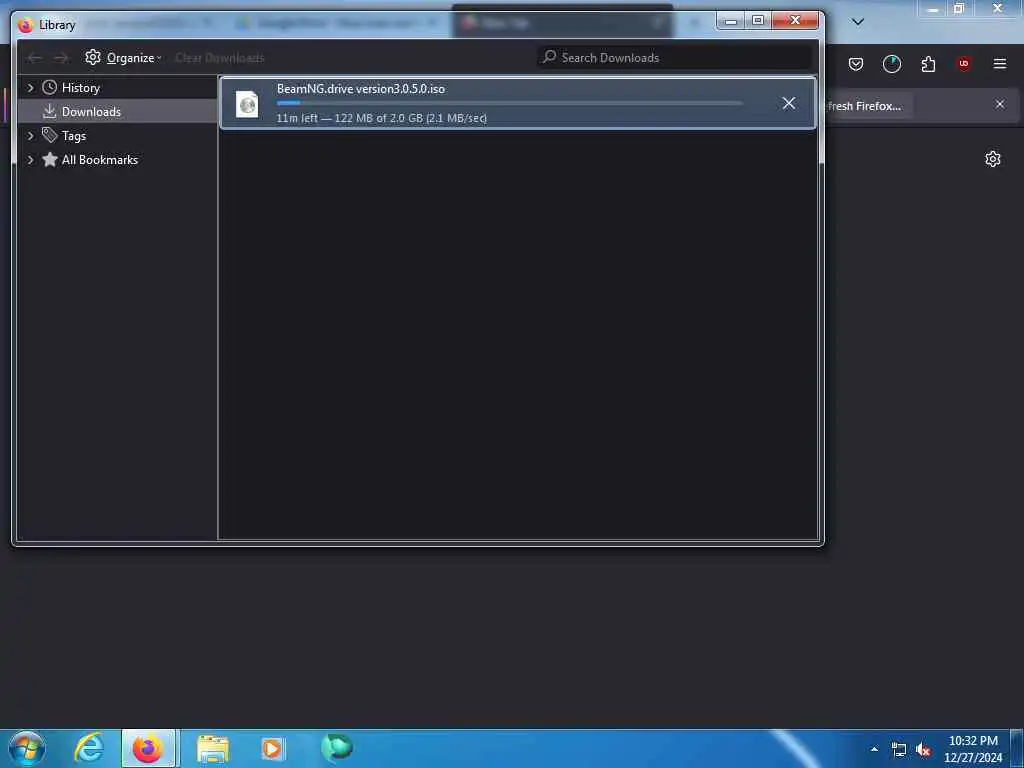The width and height of the screenshot is (1024, 768).
Task: Dismiss the Refresh Firefox notification
Action: [1000, 104]
